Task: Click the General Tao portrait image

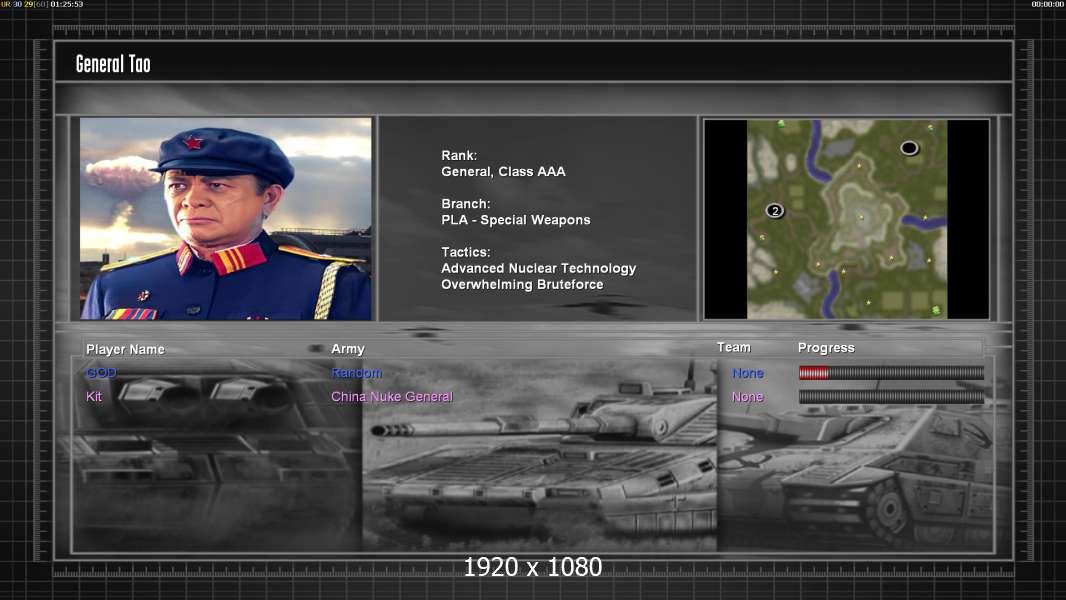Action: tap(226, 219)
